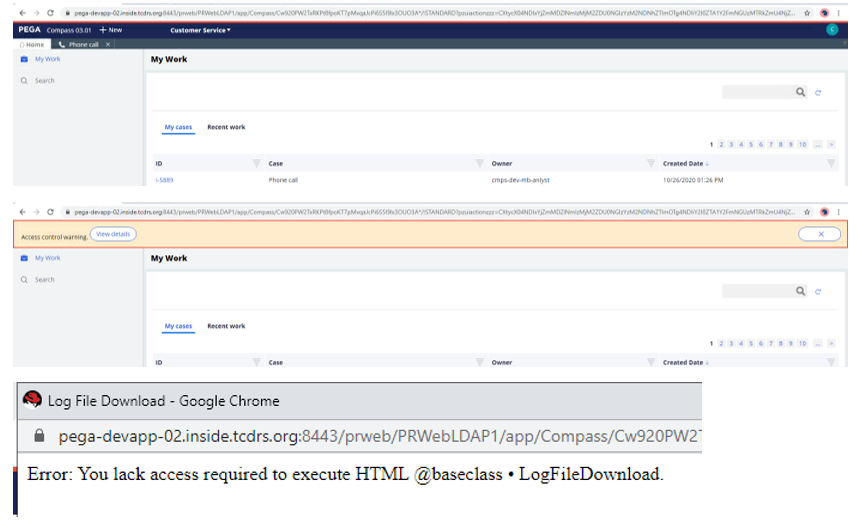The image size is (867, 524).
Task: Open case link I-5889
Action: coord(164,180)
